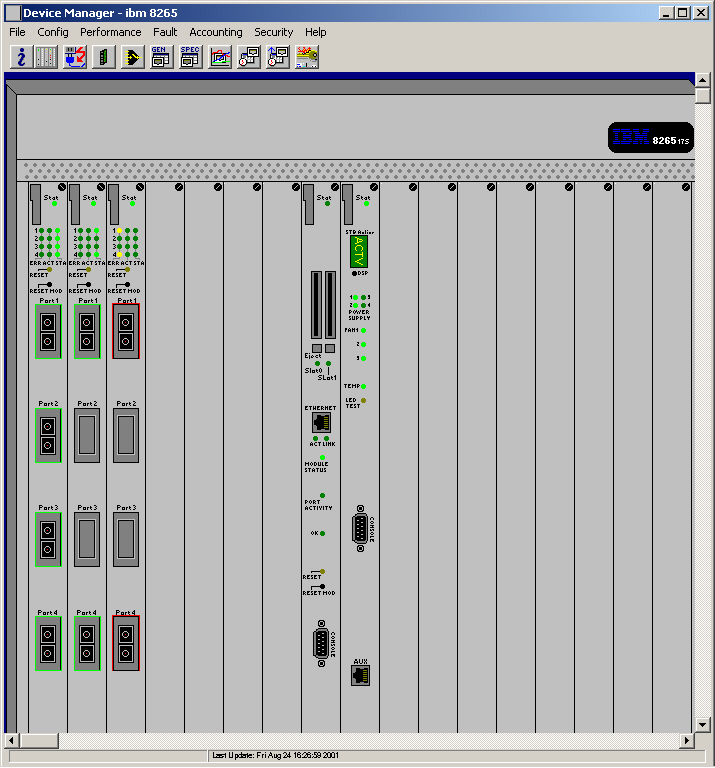715x768 pixels.
Task: Toggle RESET switch on the controller module
Action: click(x=319, y=571)
